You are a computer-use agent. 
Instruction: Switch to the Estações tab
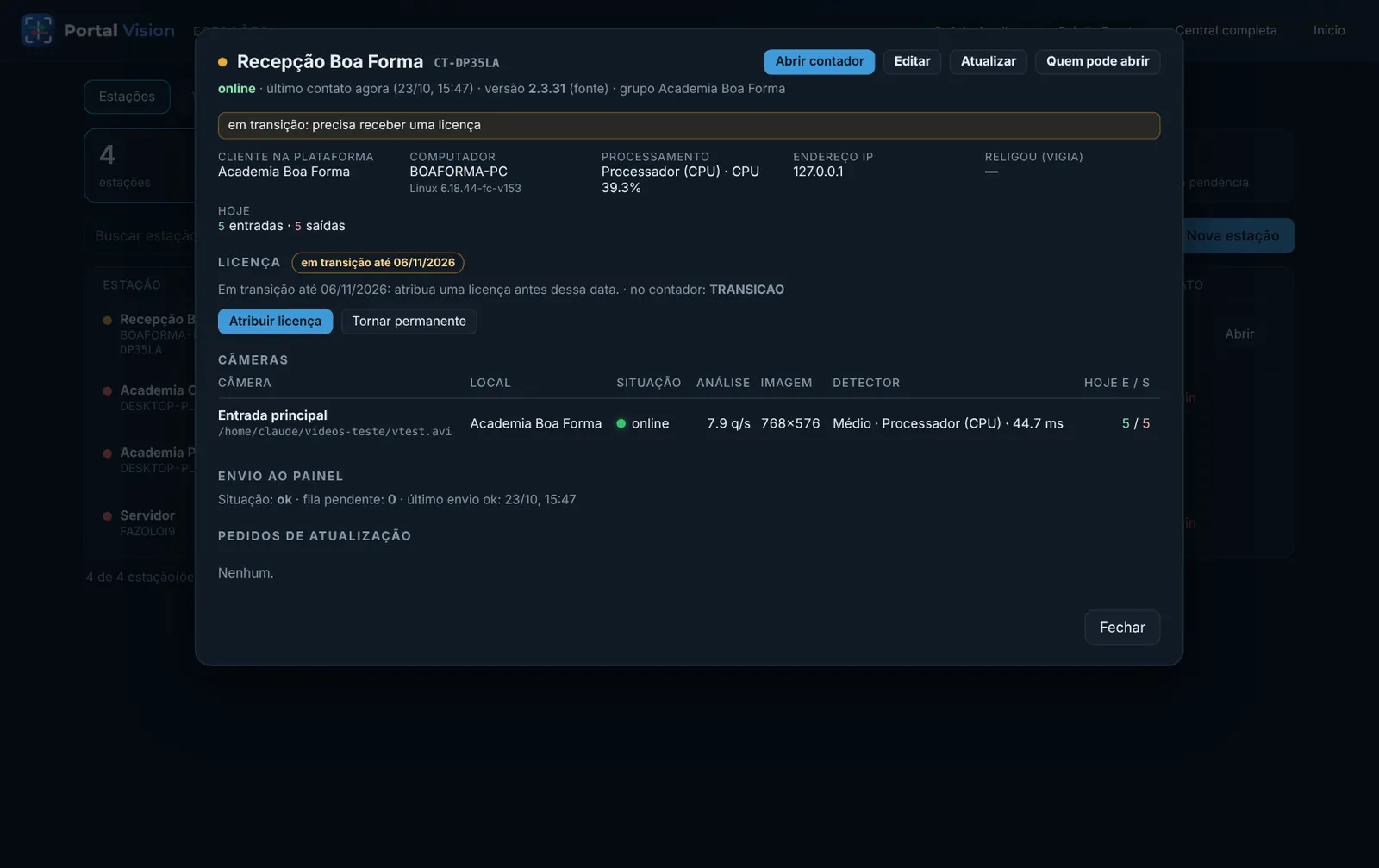pyautogui.click(x=127, y=97)
